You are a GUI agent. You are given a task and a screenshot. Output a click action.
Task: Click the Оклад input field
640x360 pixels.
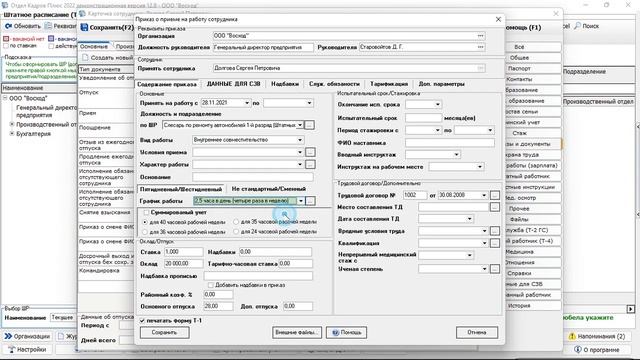point(183,264)
